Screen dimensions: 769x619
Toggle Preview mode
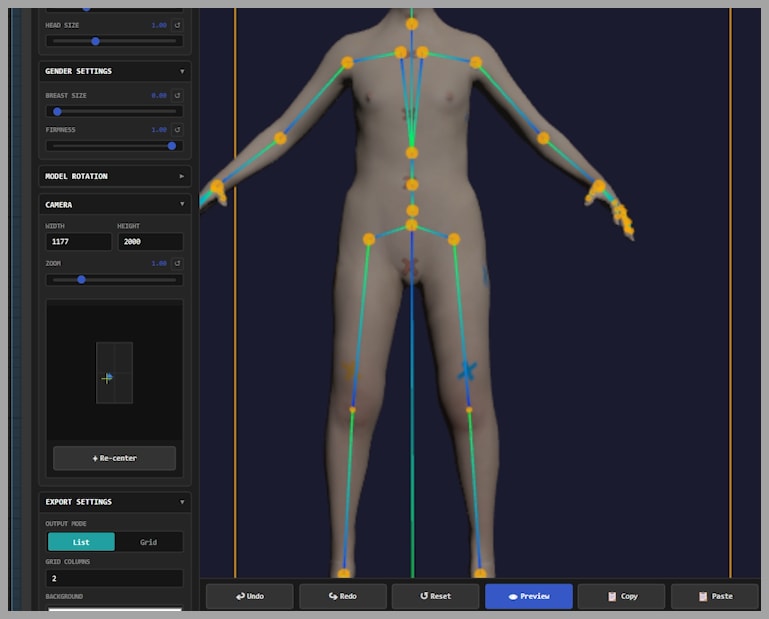coord(528,596)
